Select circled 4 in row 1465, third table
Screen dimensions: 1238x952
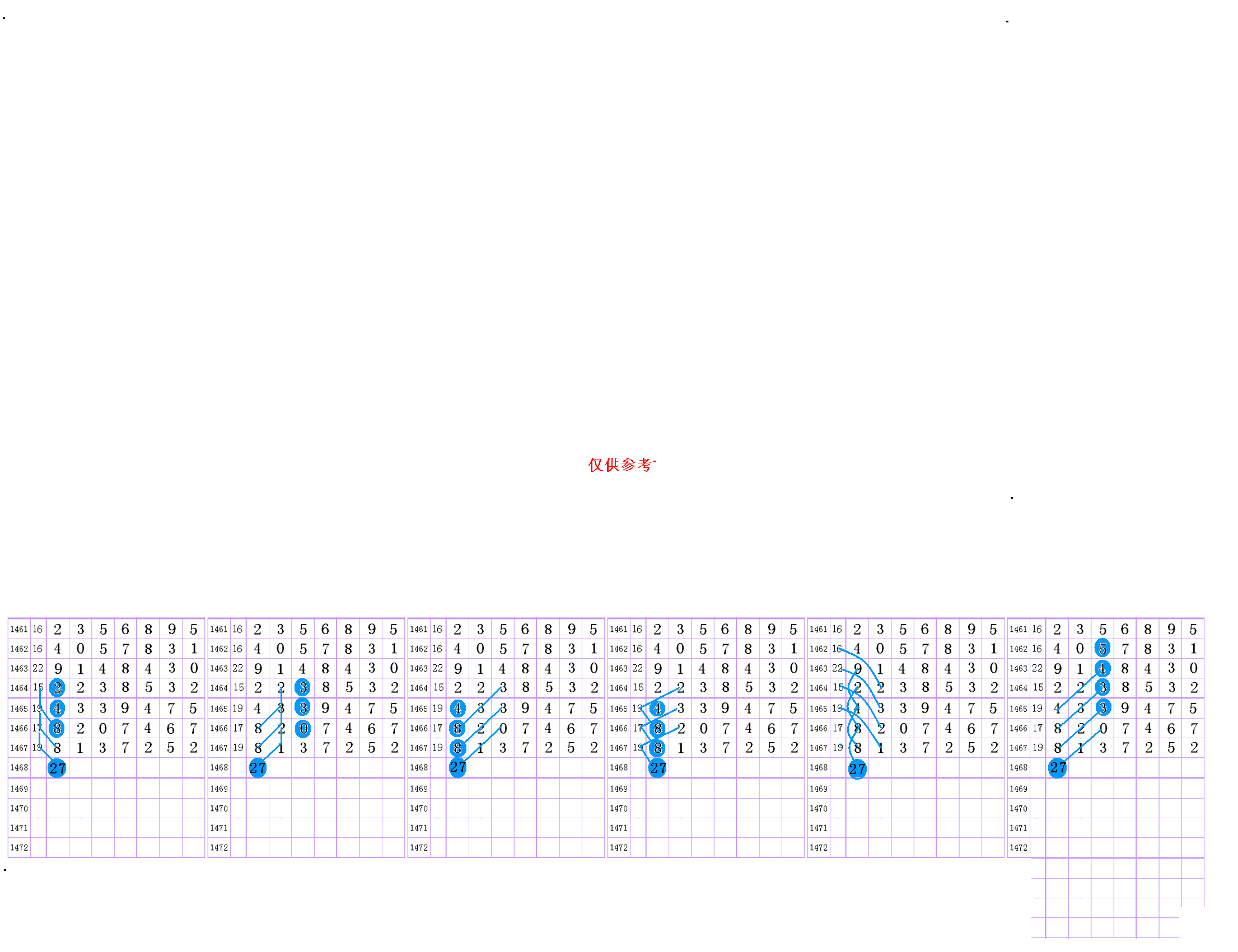[457, 709]
